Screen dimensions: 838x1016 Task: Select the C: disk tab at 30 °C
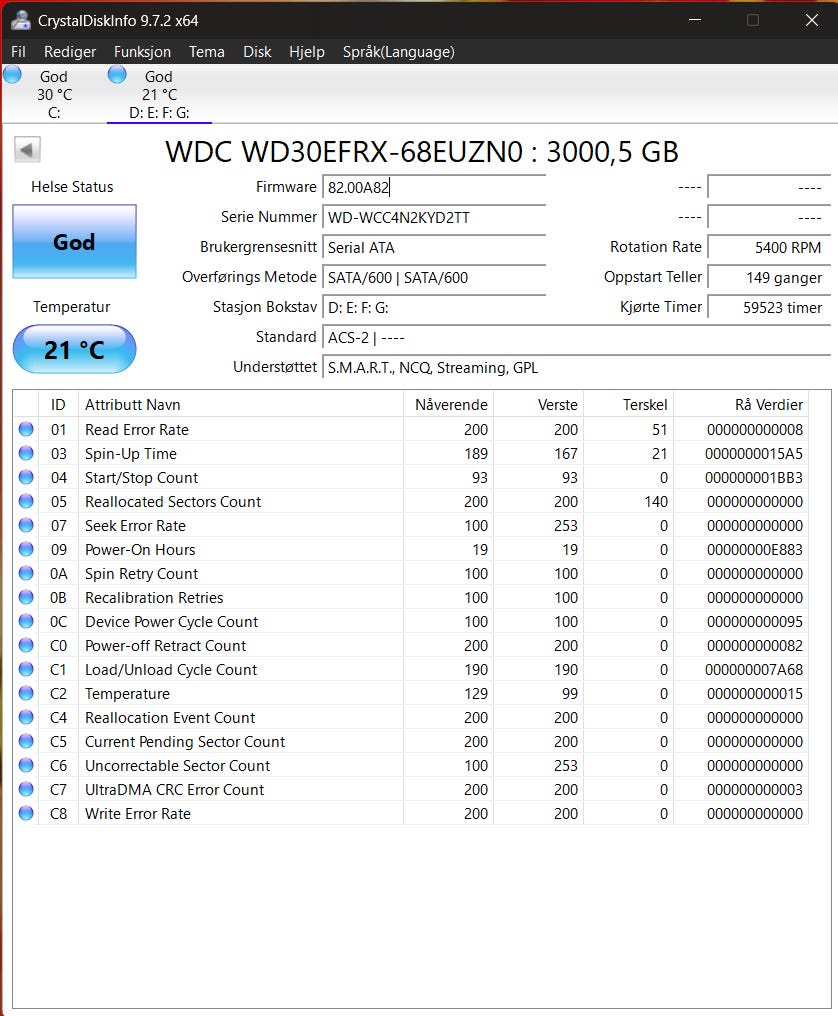click(x=54, y=94)
